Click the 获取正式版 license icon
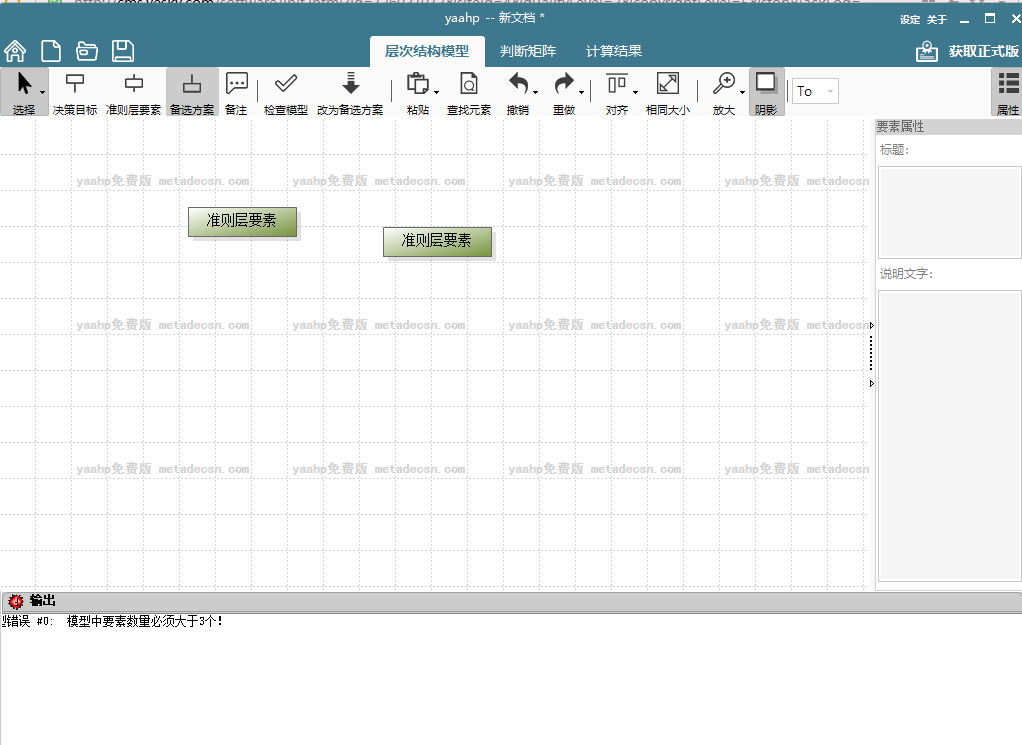 (x=926, y=51)
